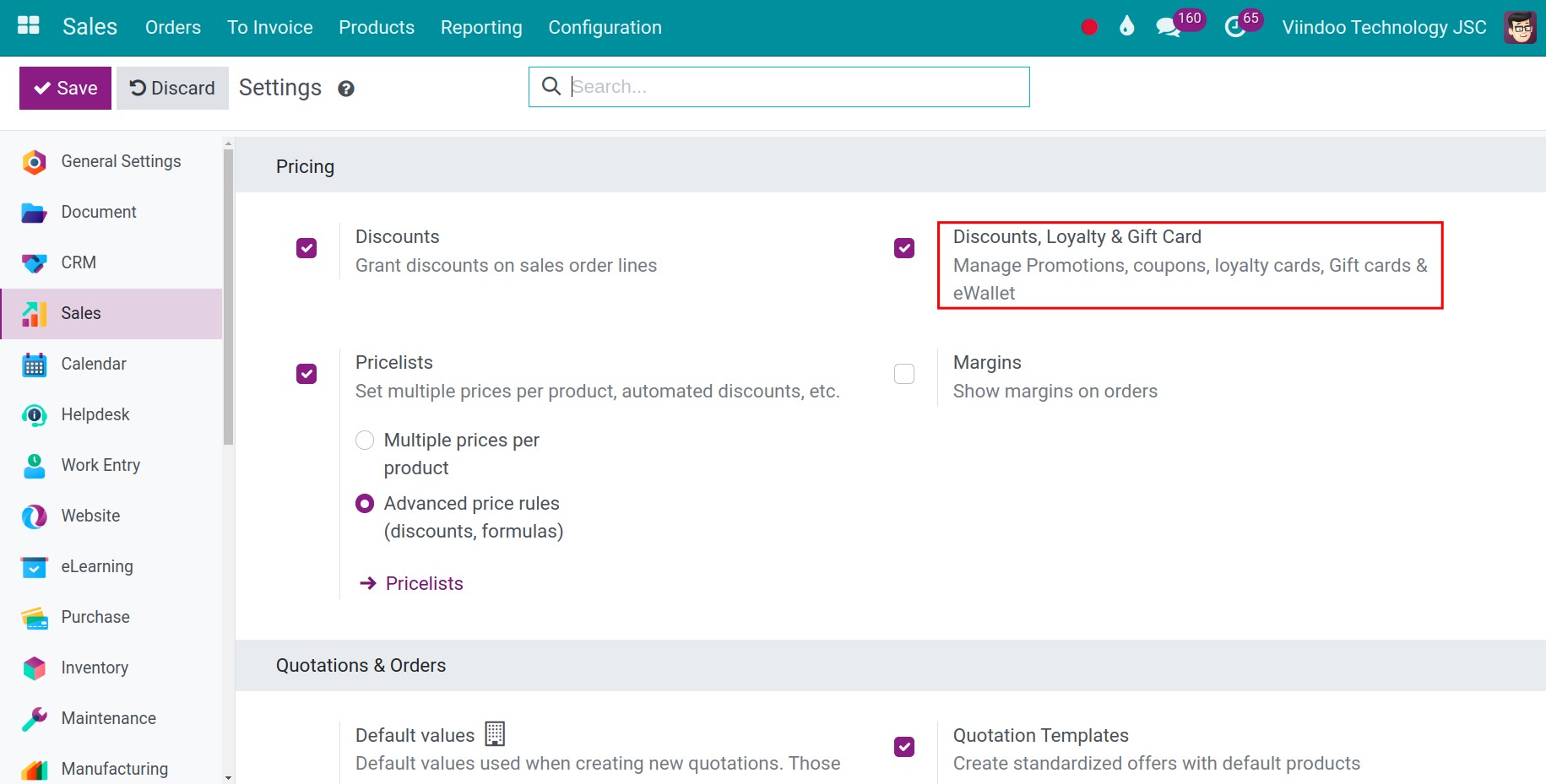Image resolution: width=1546 pixels, height=784 pixels.
Task: Click the Manufacturing icon in sidebar
Action: 34,770
